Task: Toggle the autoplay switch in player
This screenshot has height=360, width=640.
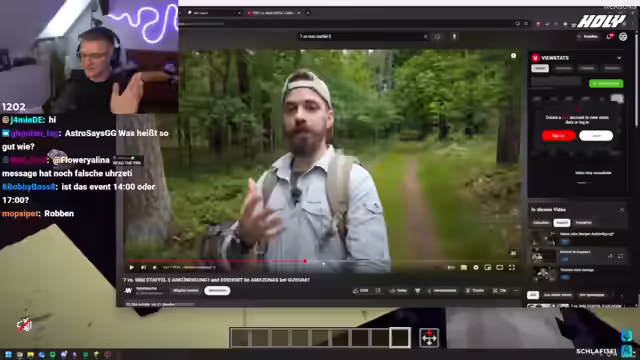Action: click(x=451, y=268)
